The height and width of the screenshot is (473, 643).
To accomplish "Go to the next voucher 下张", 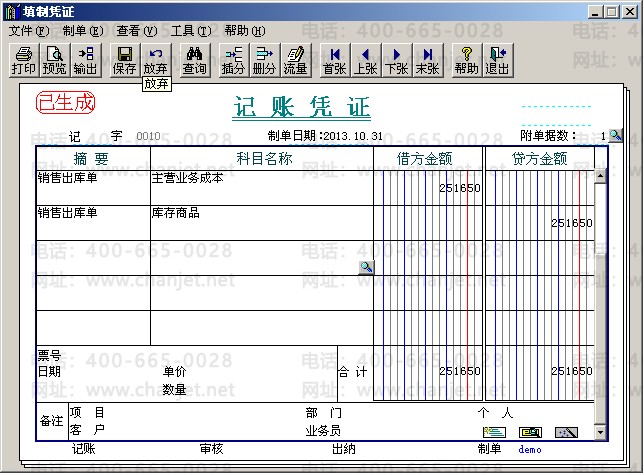I will pyautogui.click(x=397, y=61).
